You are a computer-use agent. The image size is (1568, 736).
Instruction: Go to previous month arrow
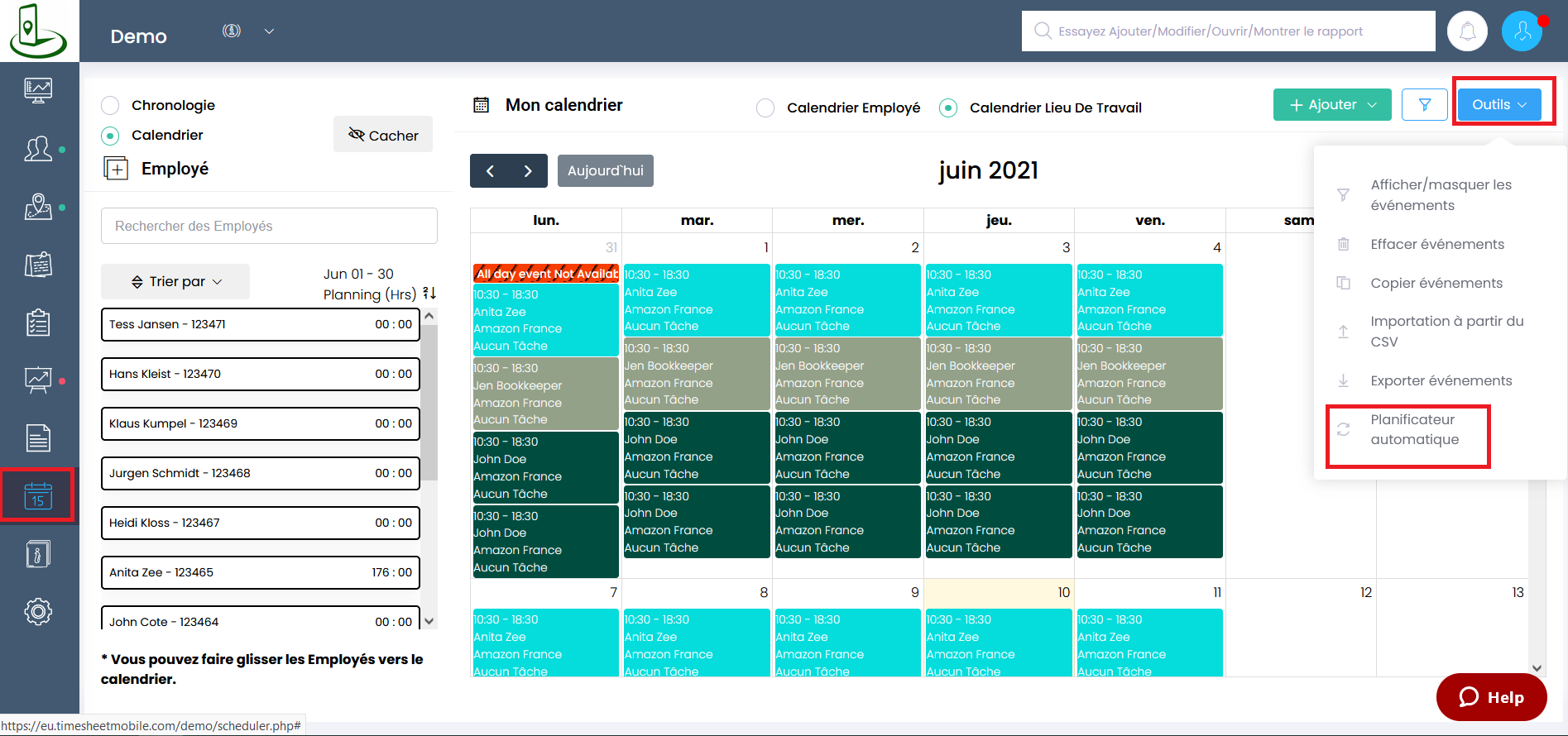[x=490, y=171]
